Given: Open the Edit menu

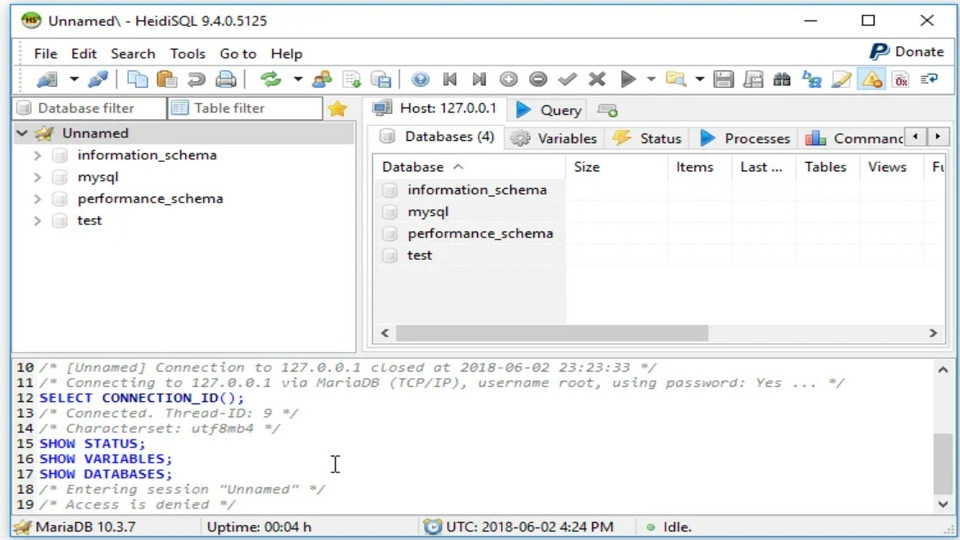Looking at the screenshot, I should (x=84, y=54).
